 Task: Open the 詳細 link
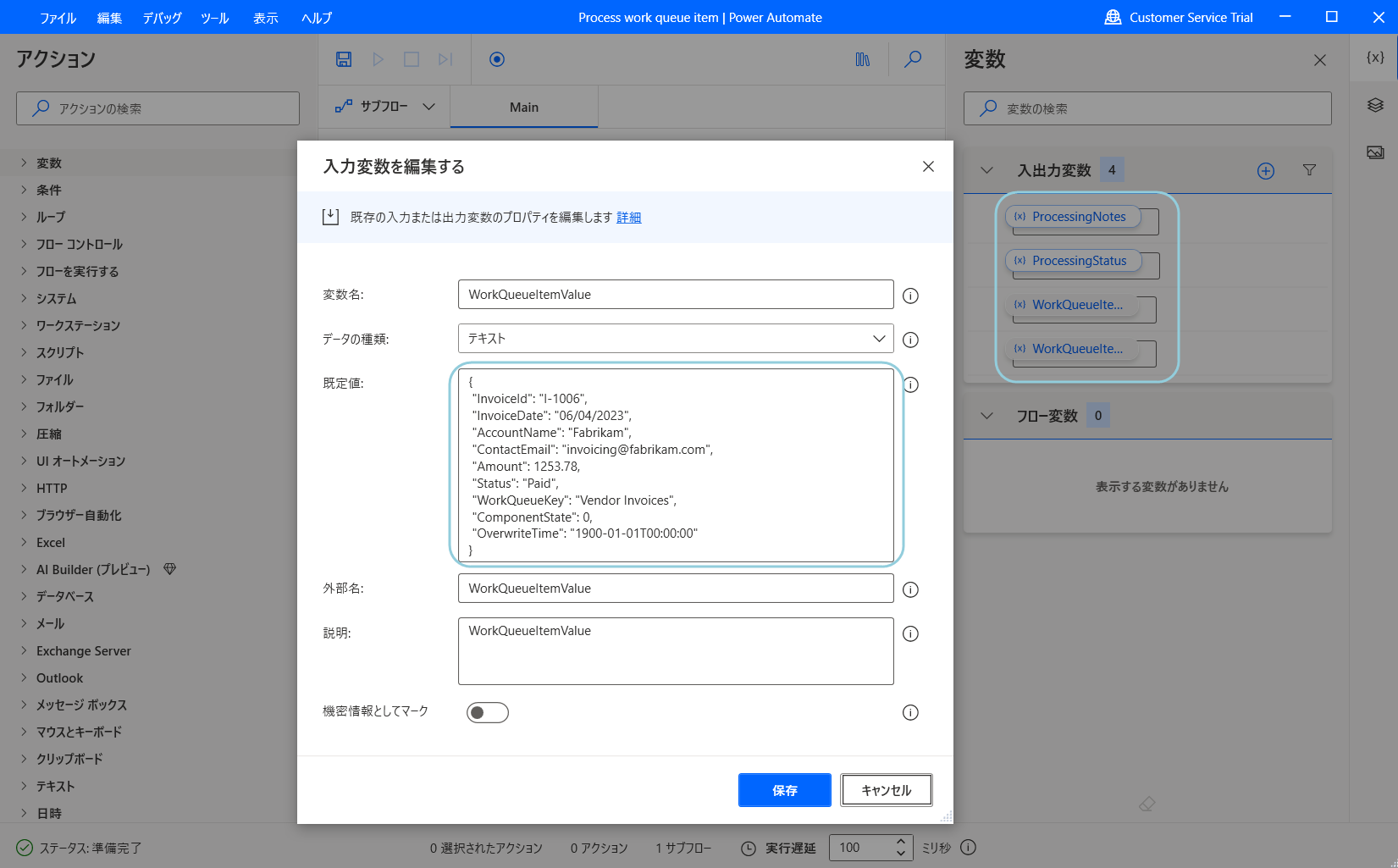pos(628,218)
